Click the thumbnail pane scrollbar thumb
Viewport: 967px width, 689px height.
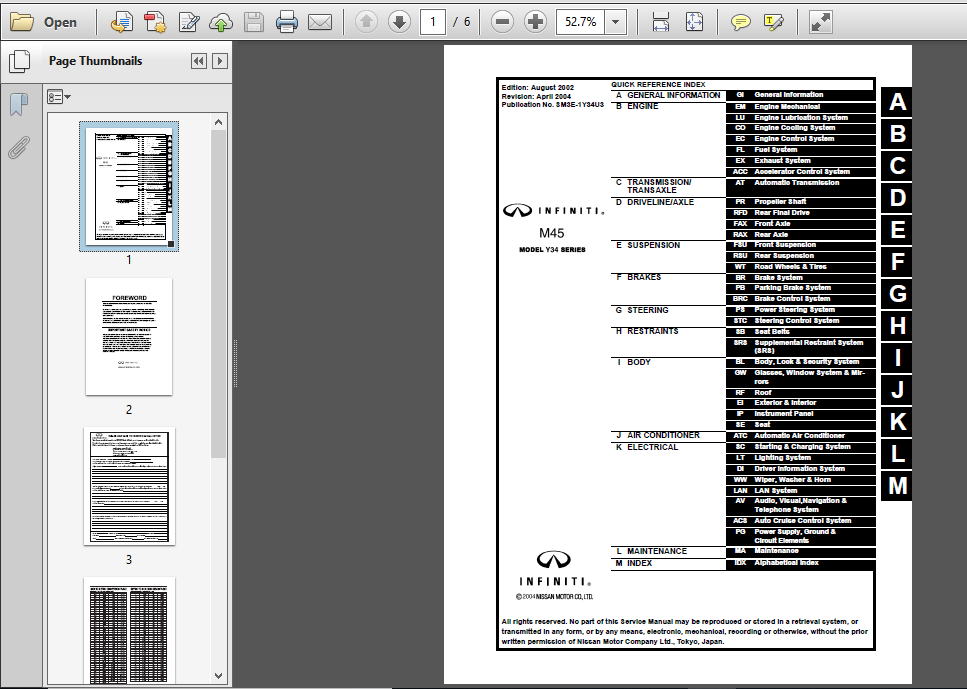click(218, 294)
